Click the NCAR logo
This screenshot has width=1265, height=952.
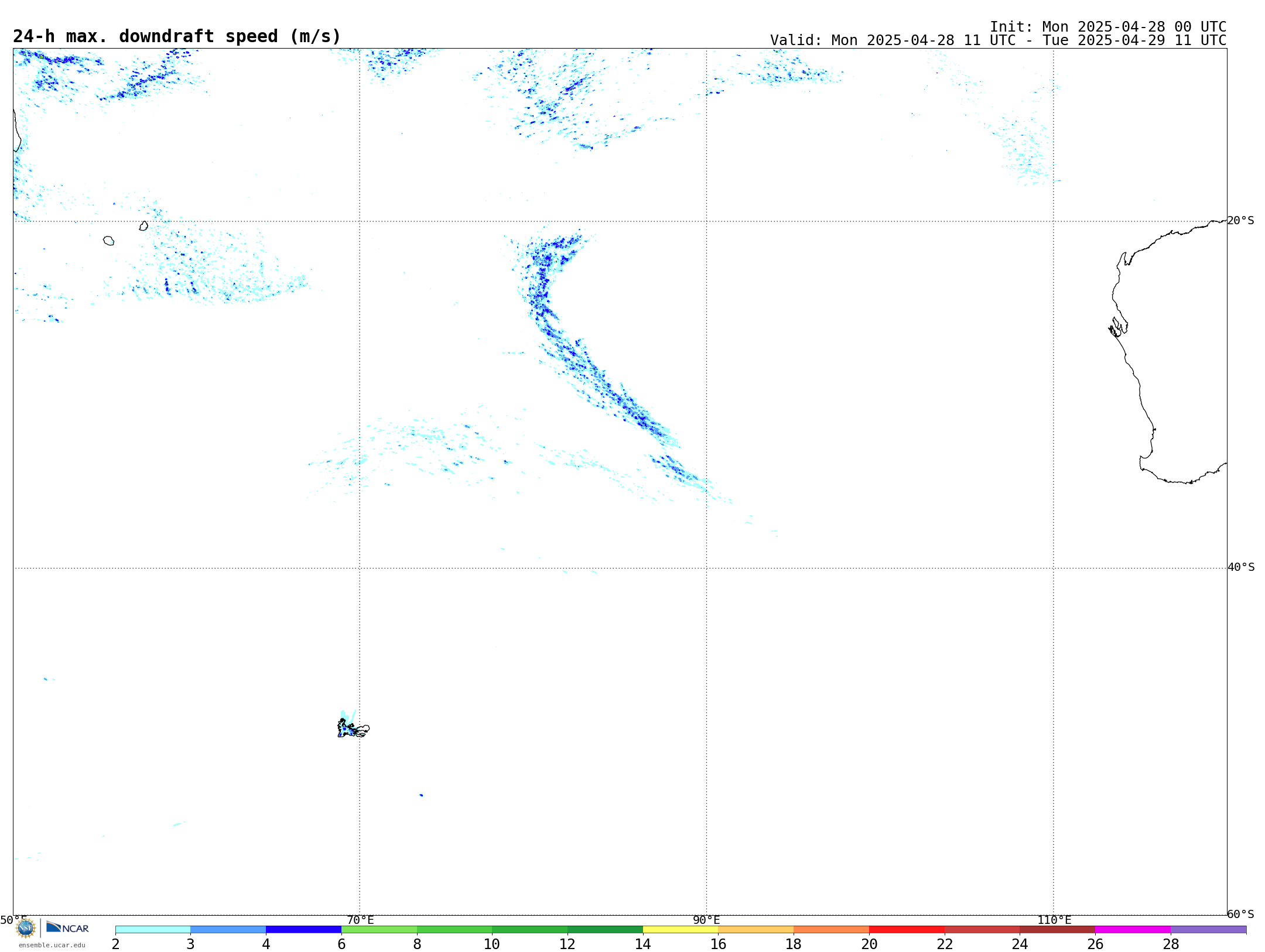67,927
